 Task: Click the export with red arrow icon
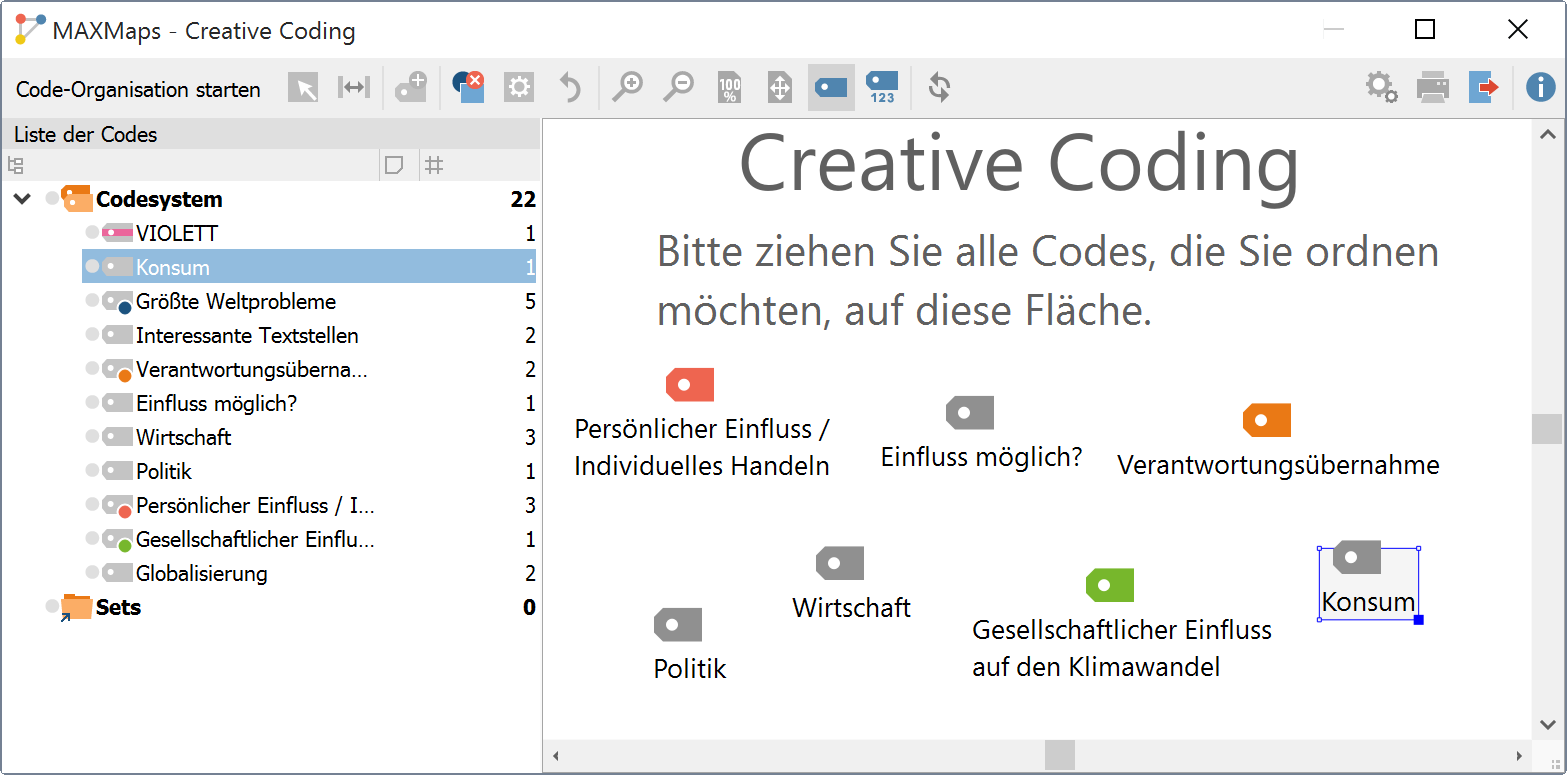tap(1484, 88)
